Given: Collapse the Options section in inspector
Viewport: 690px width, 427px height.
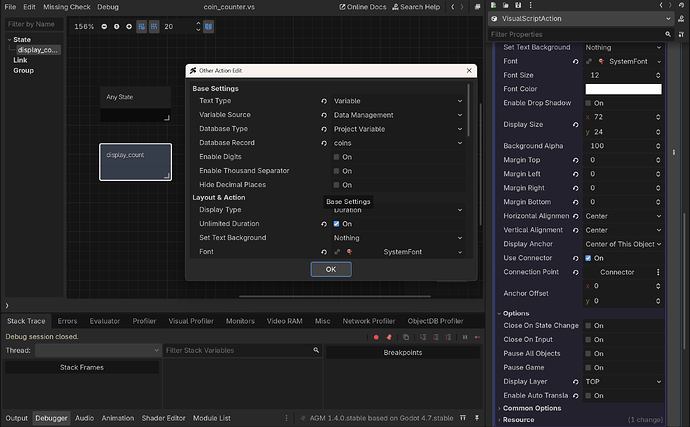Looking at the screenshot, I should pyautogui.click(x=516, y=313).
